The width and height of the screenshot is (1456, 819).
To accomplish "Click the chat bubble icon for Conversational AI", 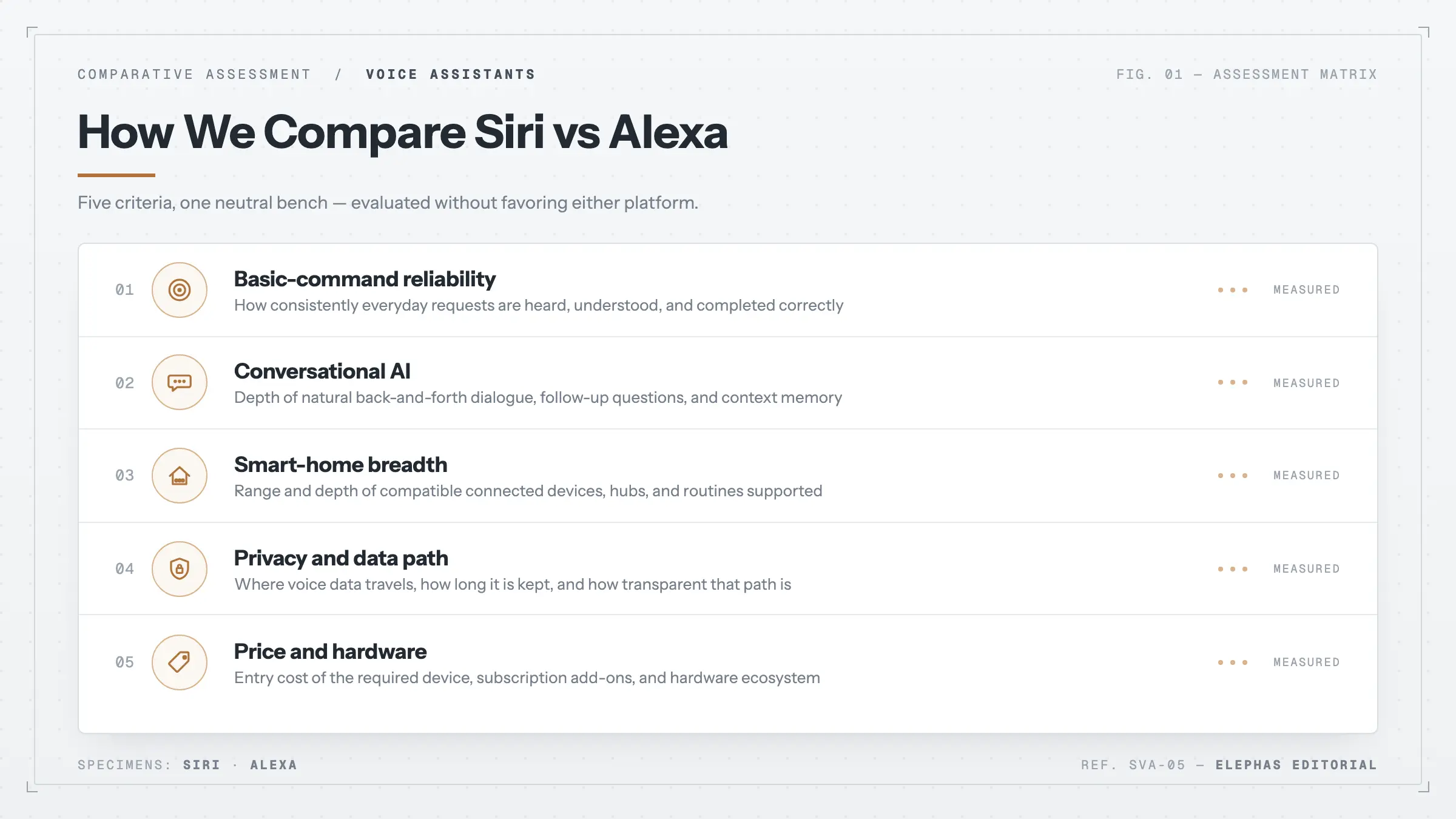I will (180, 382).
